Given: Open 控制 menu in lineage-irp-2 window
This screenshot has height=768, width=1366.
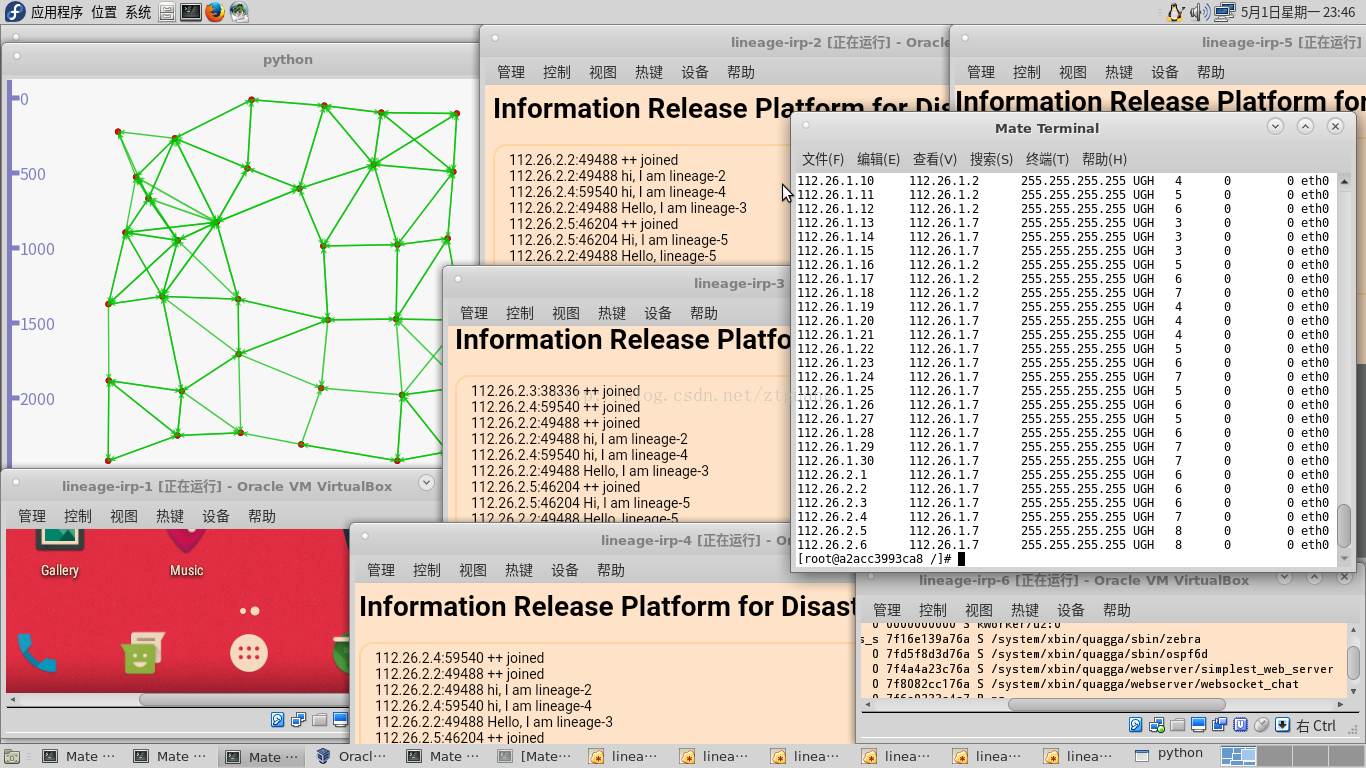Looking at the screenshot, I should [x=557, y=72].
